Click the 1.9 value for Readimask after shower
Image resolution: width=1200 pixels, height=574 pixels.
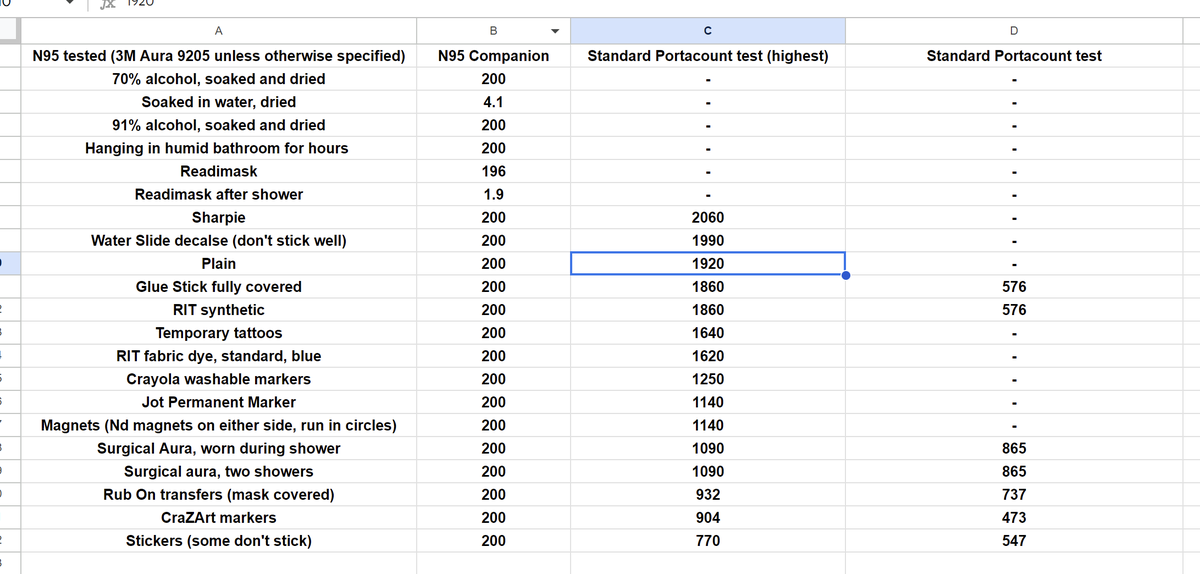pos(494,194)
